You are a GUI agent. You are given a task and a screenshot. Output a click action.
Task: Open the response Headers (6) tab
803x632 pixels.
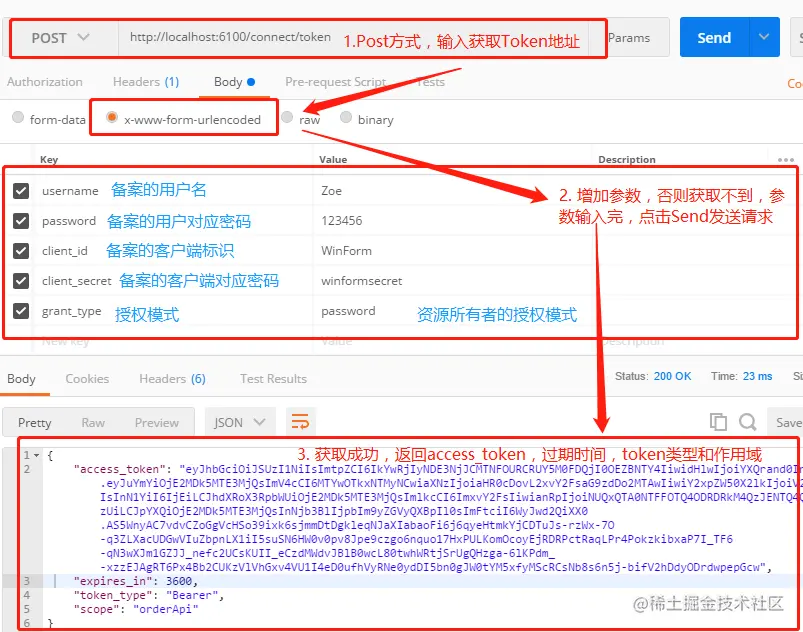tap(172, 379)
